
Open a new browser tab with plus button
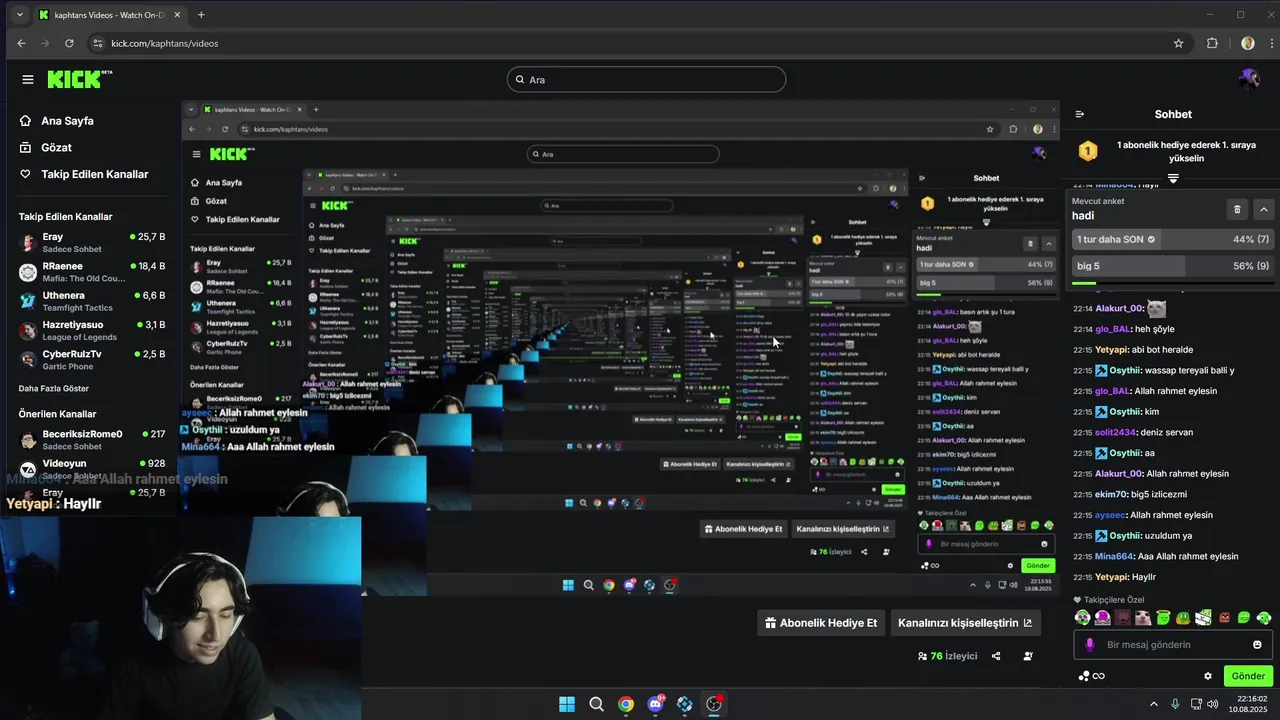201,15
